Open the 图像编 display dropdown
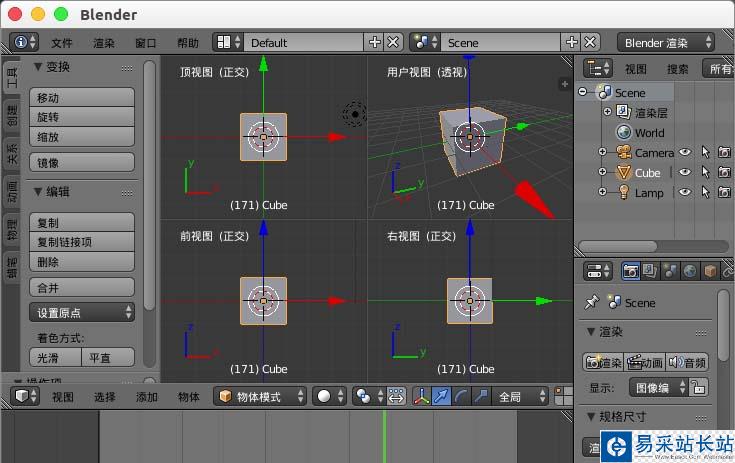Viewport: 735px width, 463px height. point(658,388)
